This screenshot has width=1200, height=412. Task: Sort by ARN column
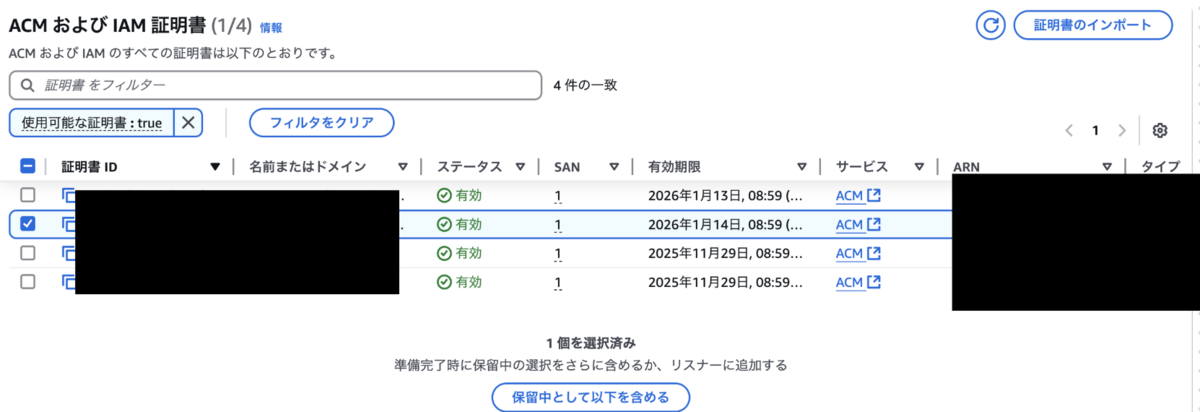click(1107, 167)
